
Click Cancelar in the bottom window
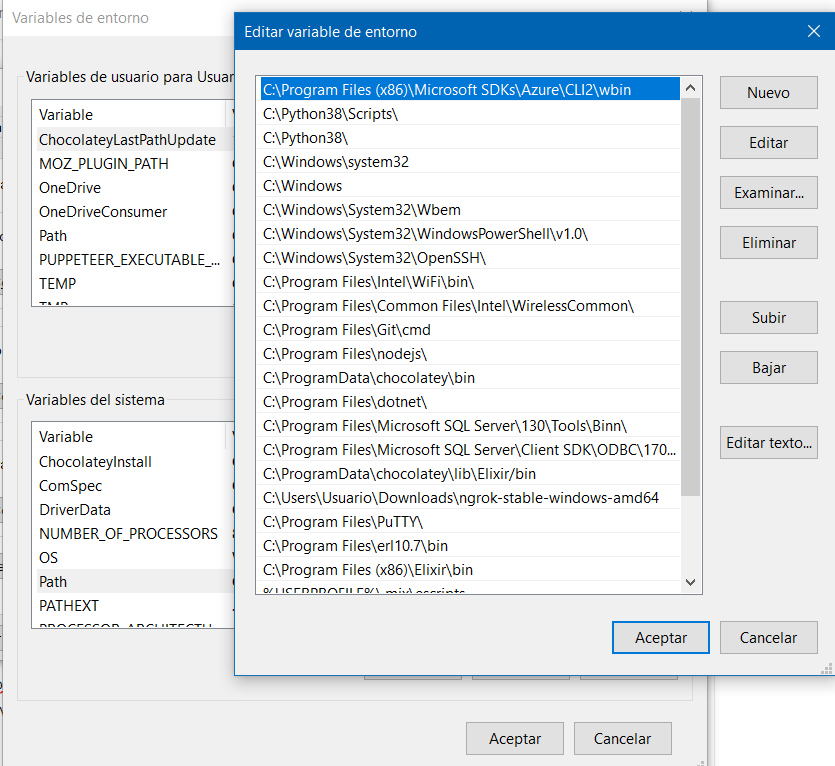point(622,739)
